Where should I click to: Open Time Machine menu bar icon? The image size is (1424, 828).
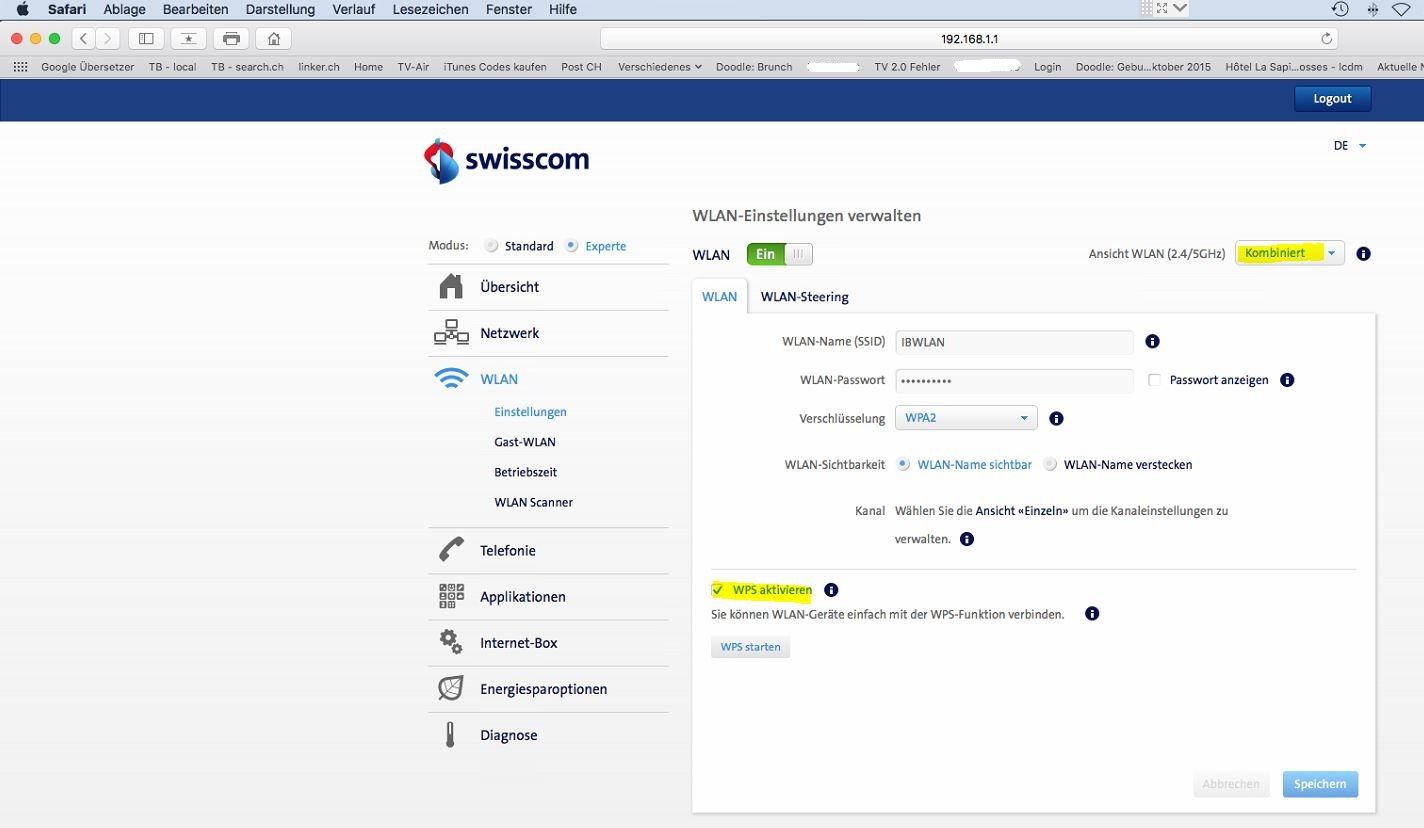[x=1340, y=9]
